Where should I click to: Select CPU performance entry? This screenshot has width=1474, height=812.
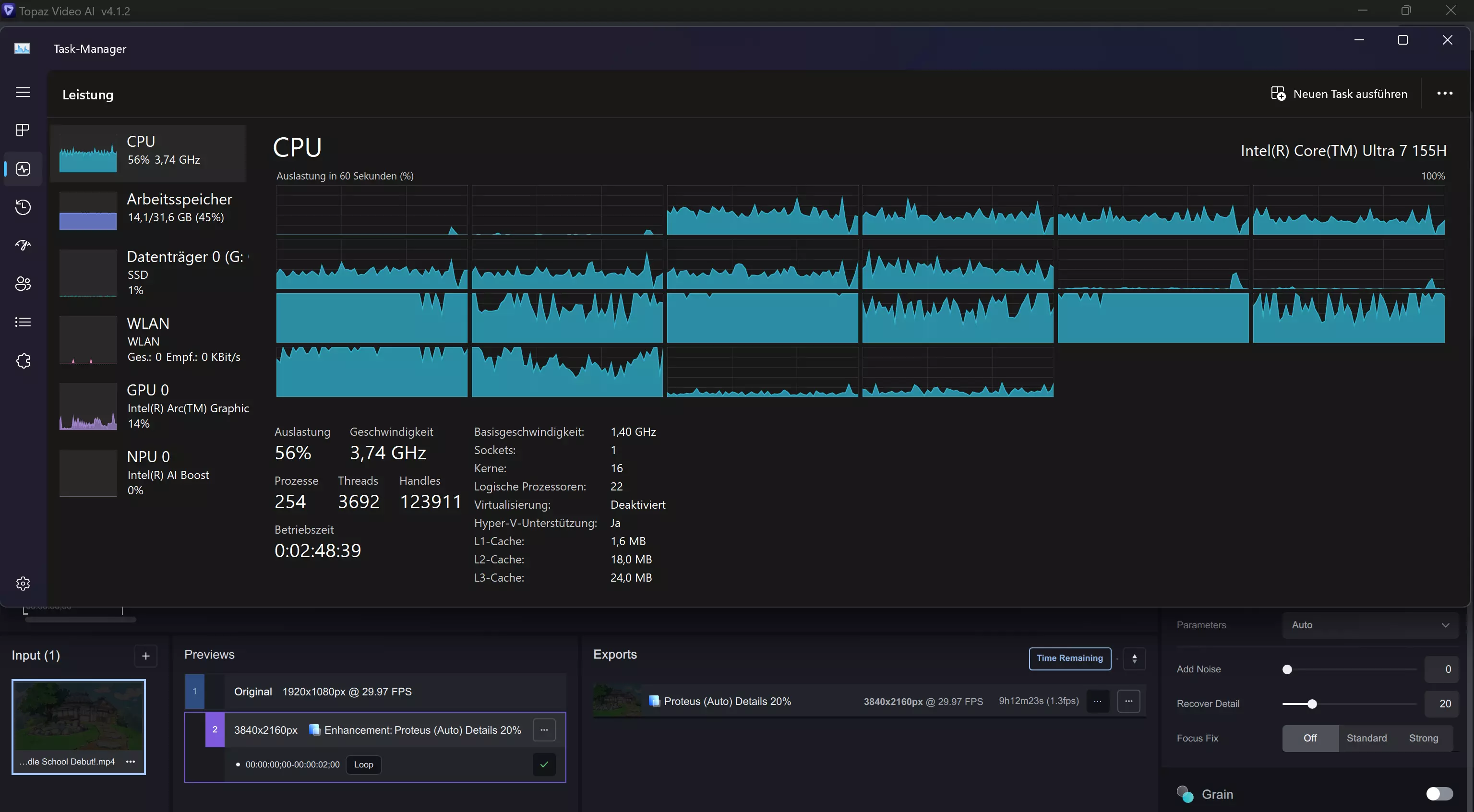148,154
